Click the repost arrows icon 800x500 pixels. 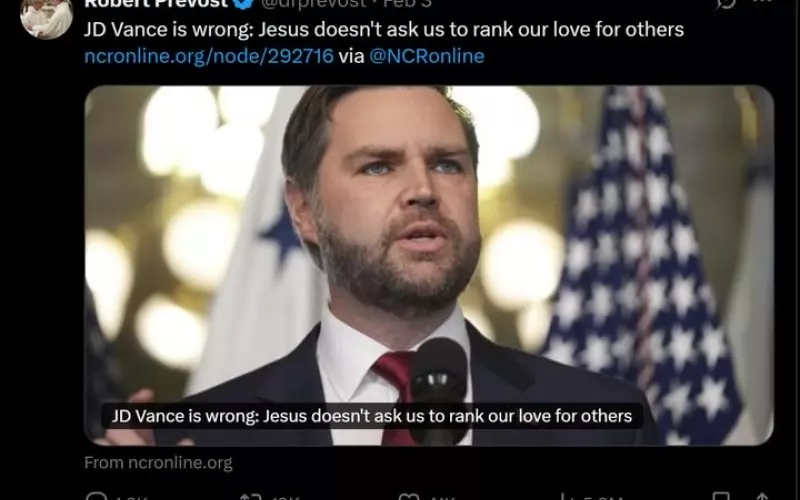click(x=250, y=496)
